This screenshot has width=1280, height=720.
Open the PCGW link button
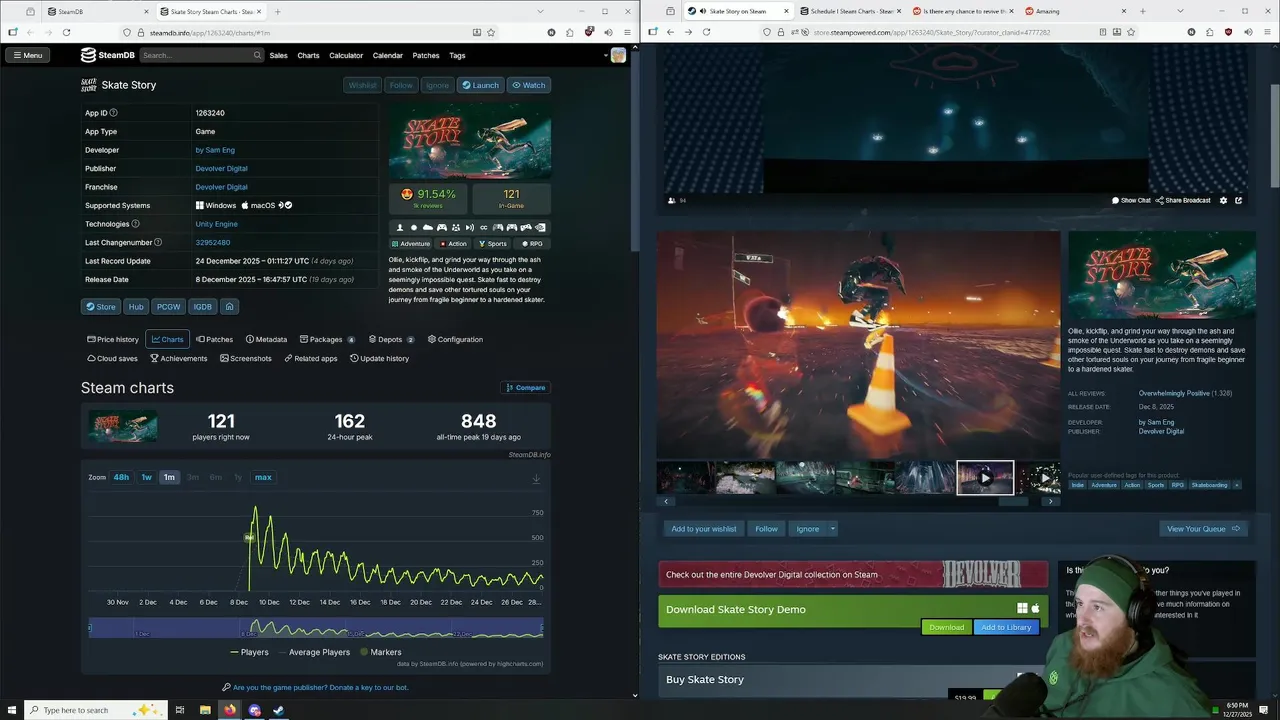pyautogui.click(x=168, y=307)
